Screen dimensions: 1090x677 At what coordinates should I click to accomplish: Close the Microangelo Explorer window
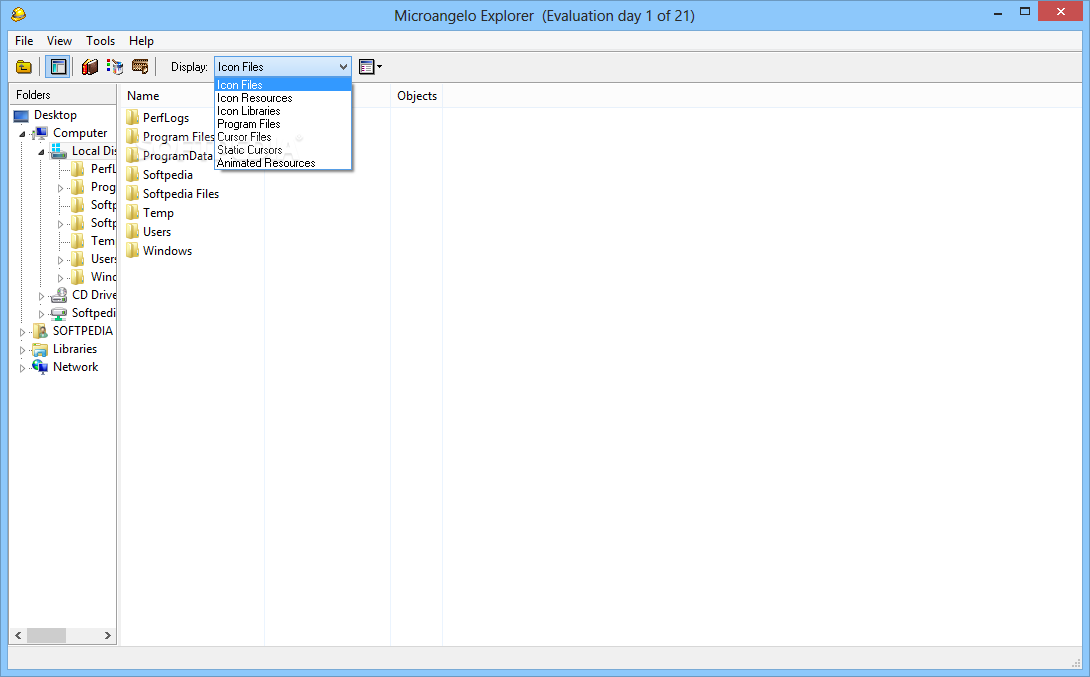tap(1061, 11)
